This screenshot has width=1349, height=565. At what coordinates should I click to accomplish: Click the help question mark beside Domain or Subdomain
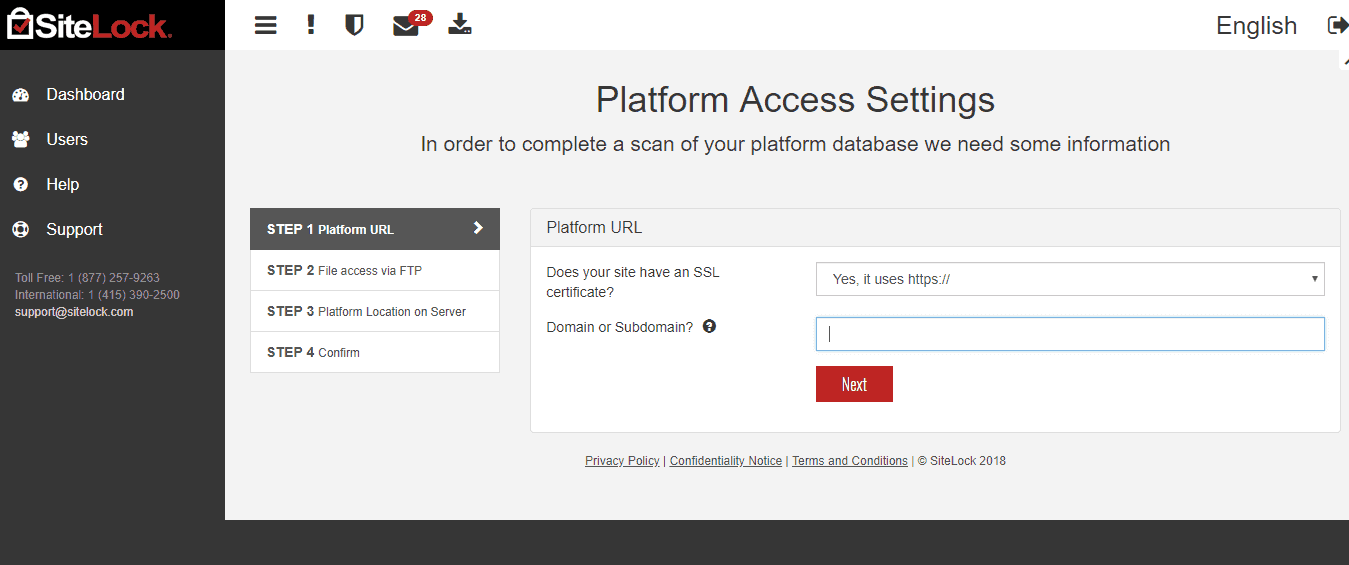click(x=709, y=326)
